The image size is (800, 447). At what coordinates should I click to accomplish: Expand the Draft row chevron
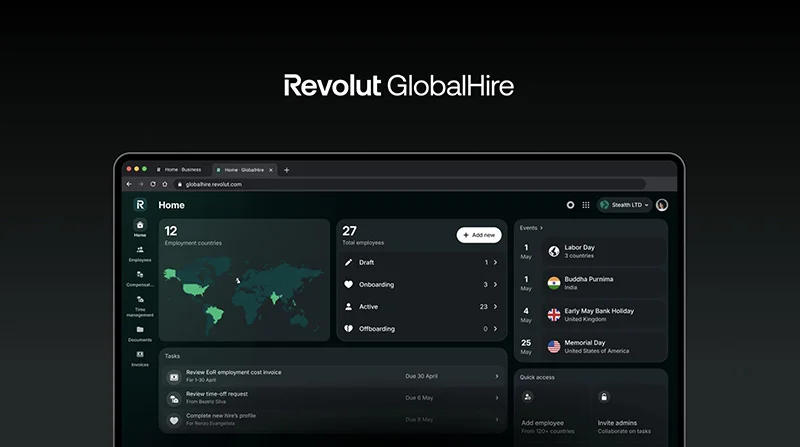(x=495, y=262)
